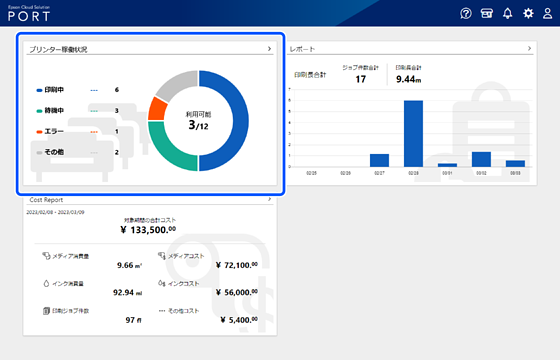Click the media cost icon
The width and height of the screenshot is (560, 360).
point(162,256)
